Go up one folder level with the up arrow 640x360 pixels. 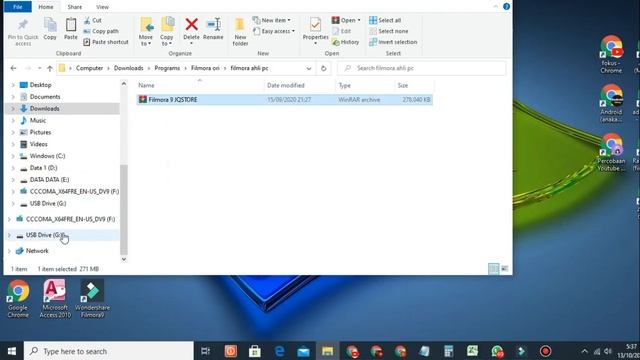point(49,68)
